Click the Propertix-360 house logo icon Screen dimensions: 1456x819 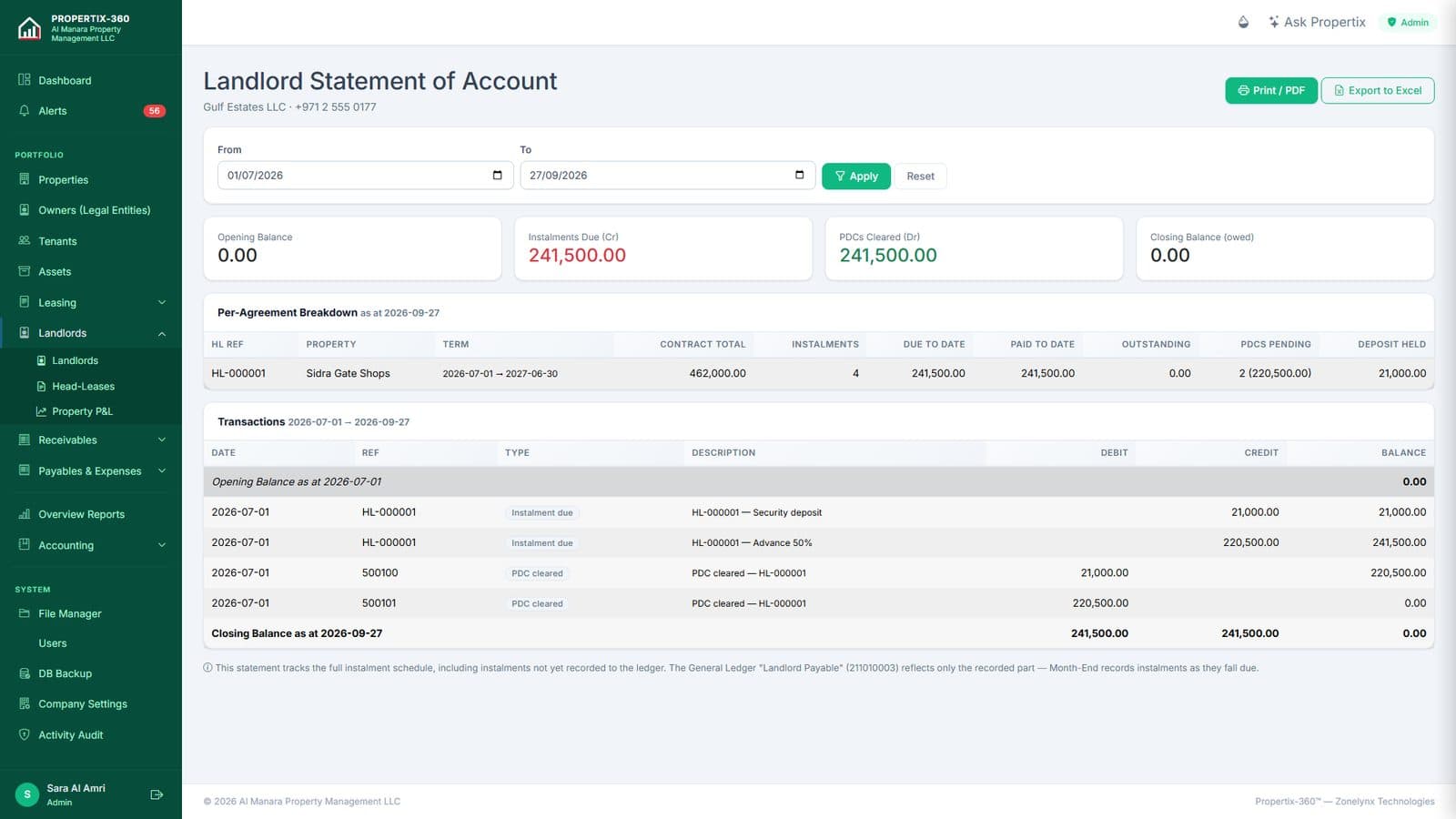29,28
